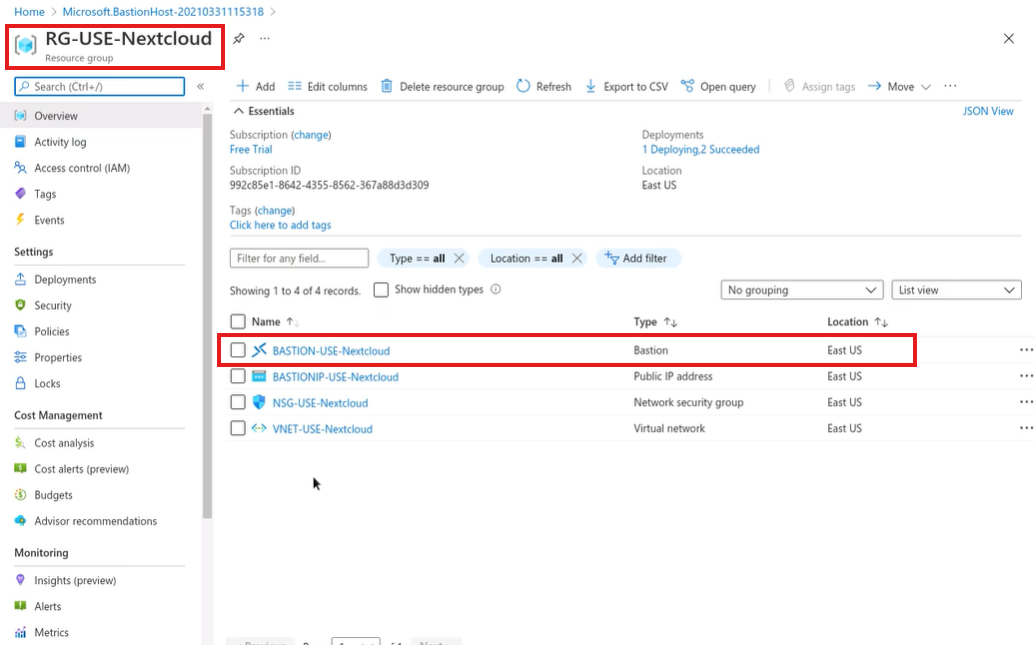The width and height of the screenshot is (1034, 645).
Task: Sort by Location column
Action: 857,322
